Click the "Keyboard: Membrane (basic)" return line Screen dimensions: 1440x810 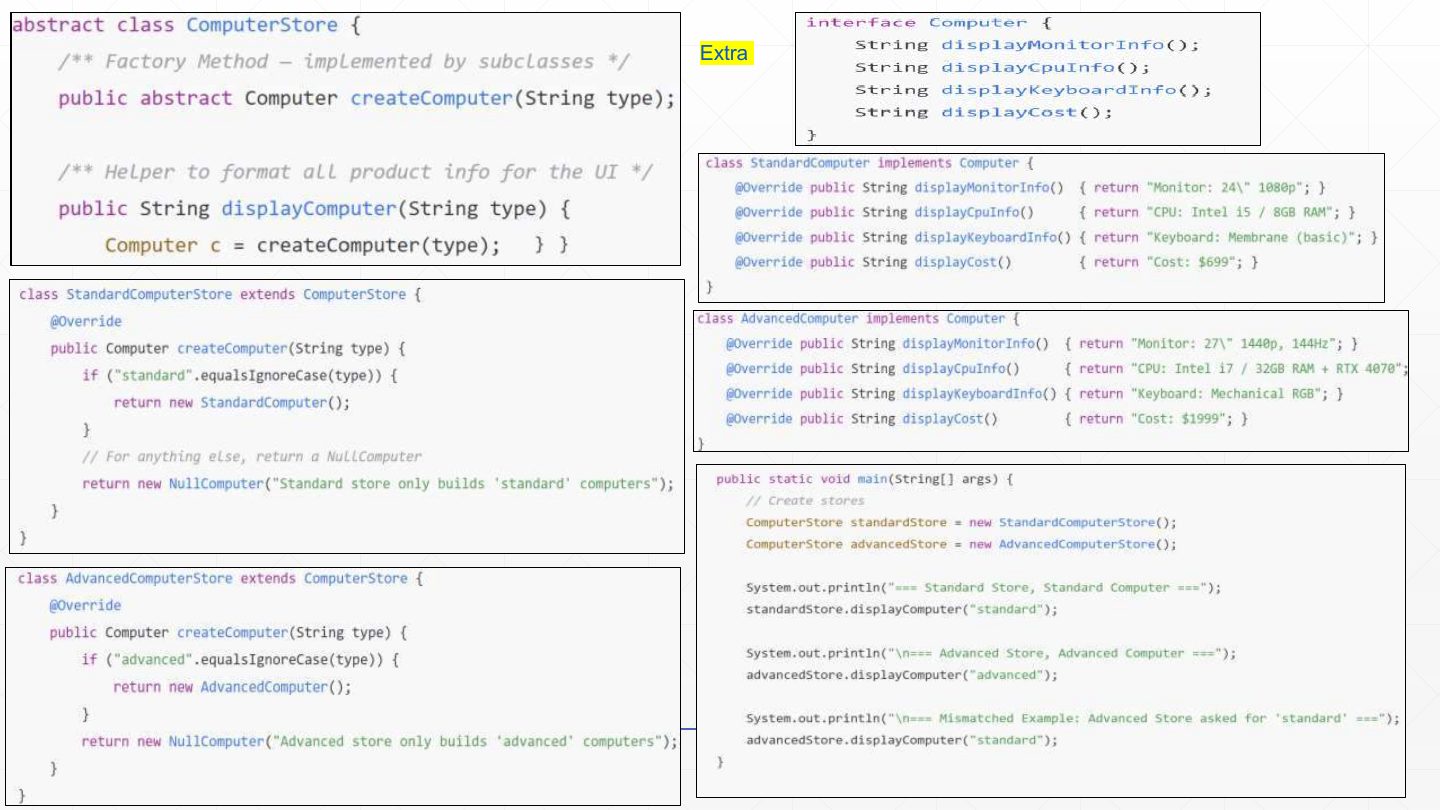click(1057, 238)
